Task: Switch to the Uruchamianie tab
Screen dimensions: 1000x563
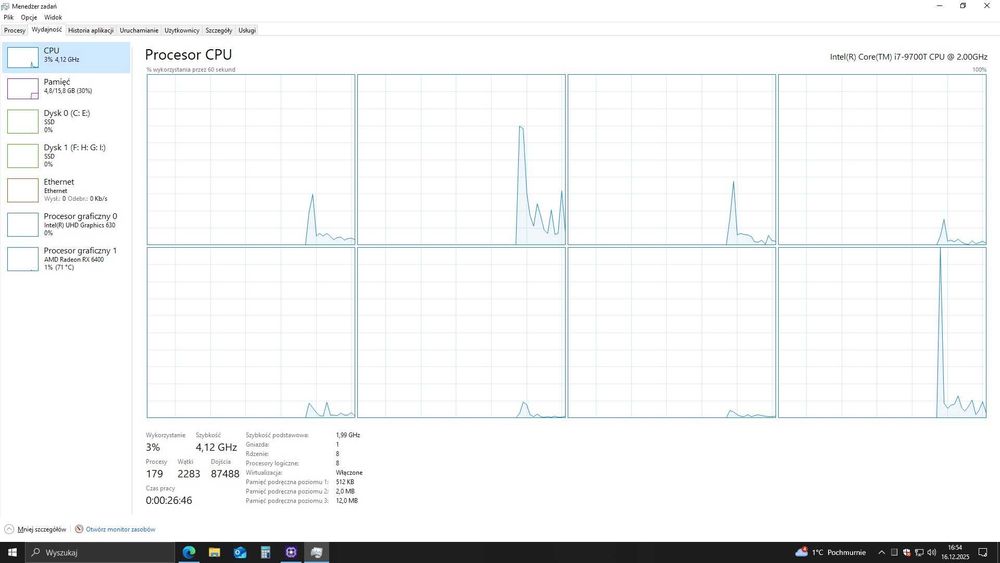Action: 139,30
